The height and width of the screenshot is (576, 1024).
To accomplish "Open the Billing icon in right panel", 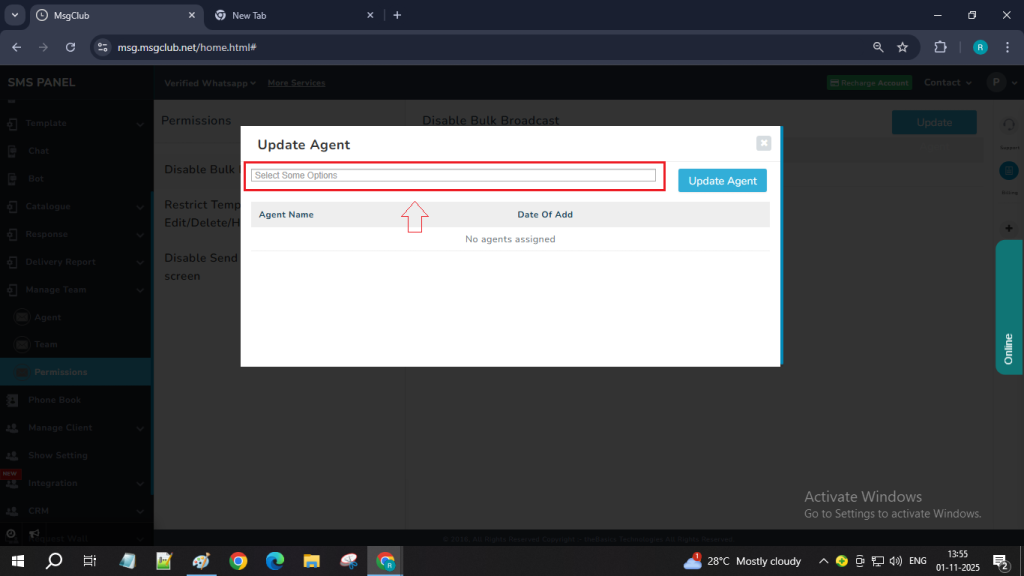I will (x=1008, y=171).
